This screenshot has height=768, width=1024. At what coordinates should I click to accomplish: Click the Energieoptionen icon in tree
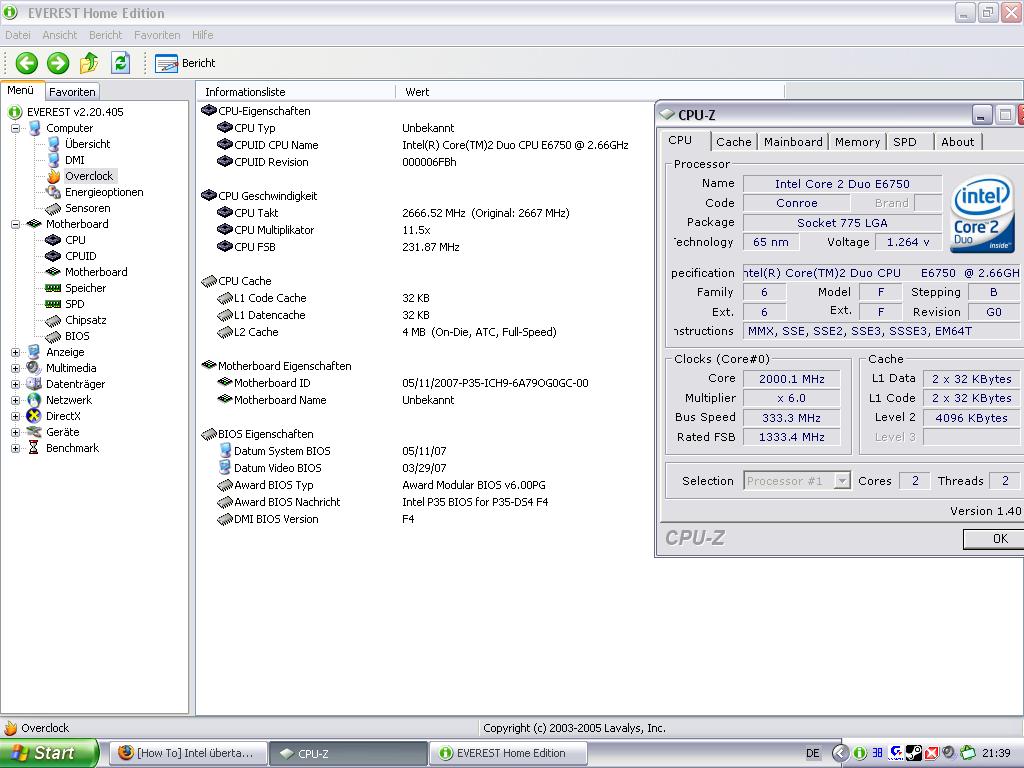click(x=54, y=192)
